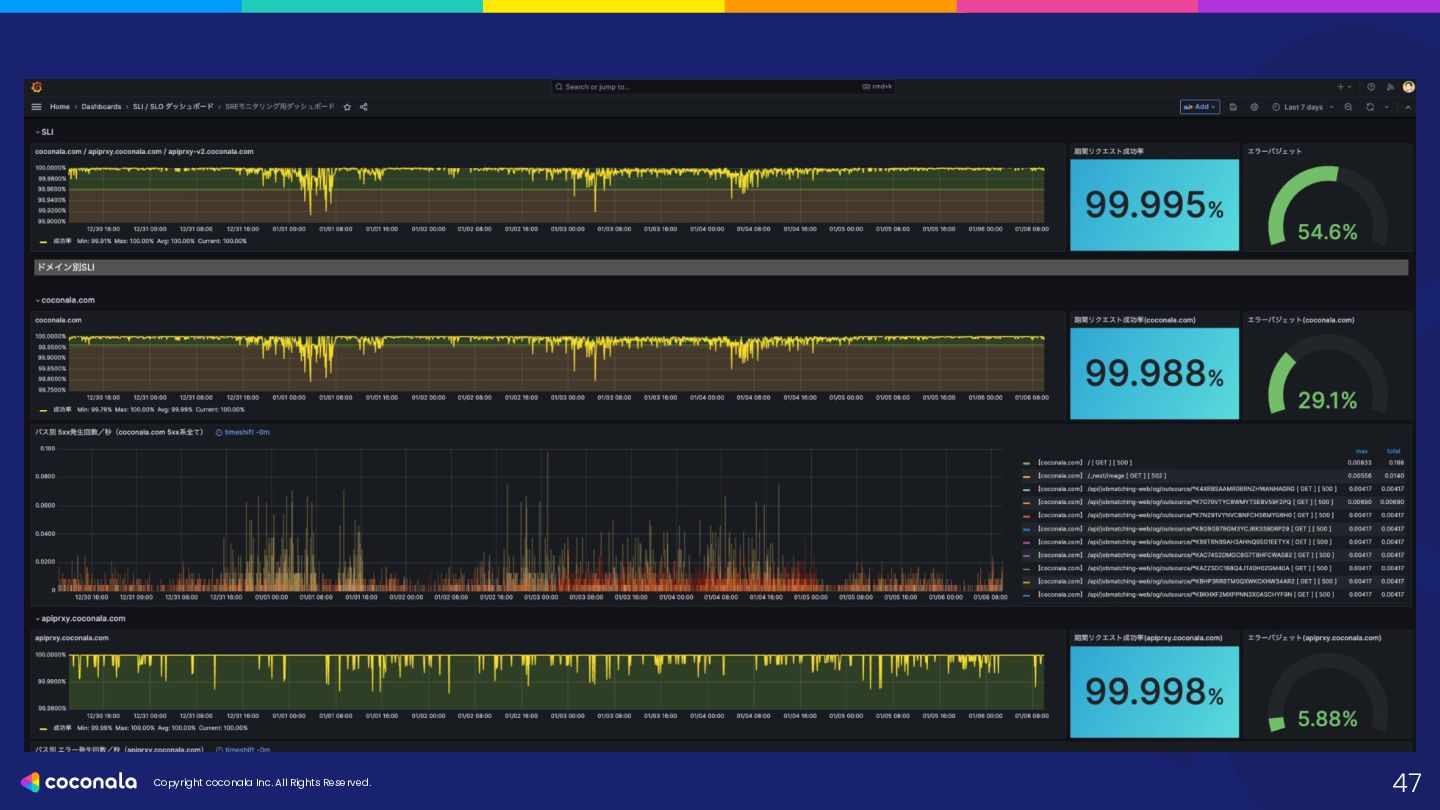Zoom out the time range
Viewport: 1440px width, 810px height.
pyautogui.click(x=1348, y=107)
